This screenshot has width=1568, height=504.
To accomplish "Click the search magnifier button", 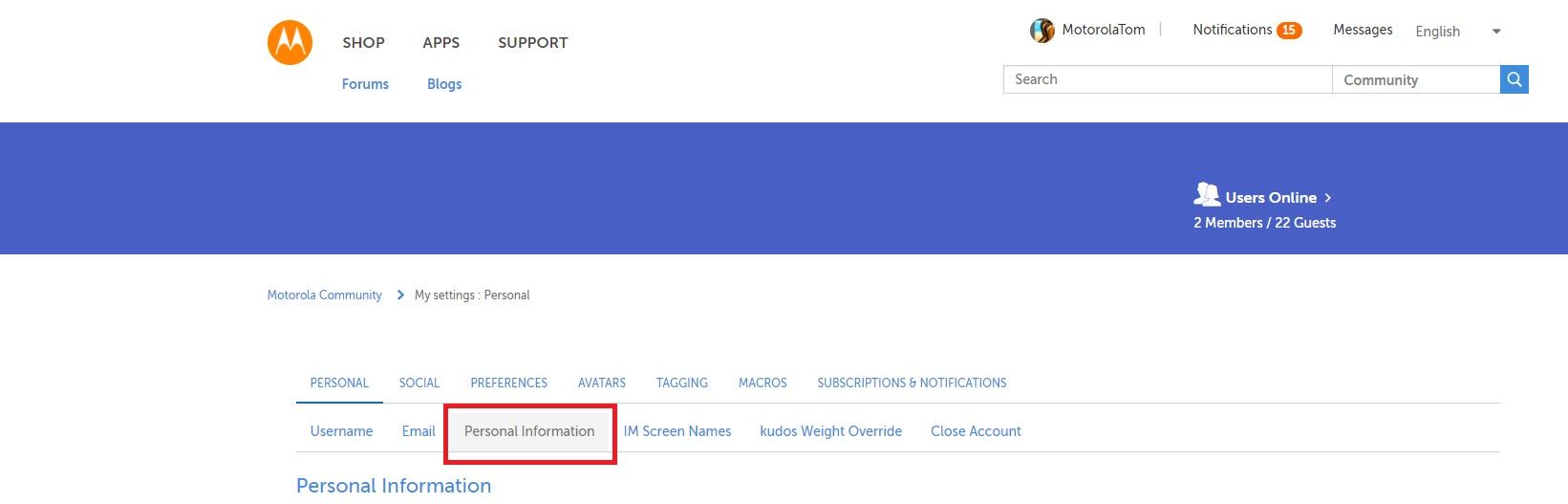I will 1514,79.
